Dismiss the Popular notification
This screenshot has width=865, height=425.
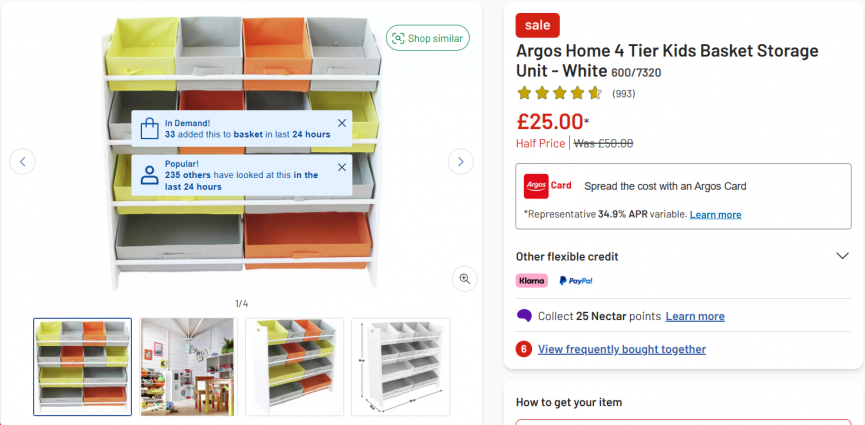[x=342, y=167]
